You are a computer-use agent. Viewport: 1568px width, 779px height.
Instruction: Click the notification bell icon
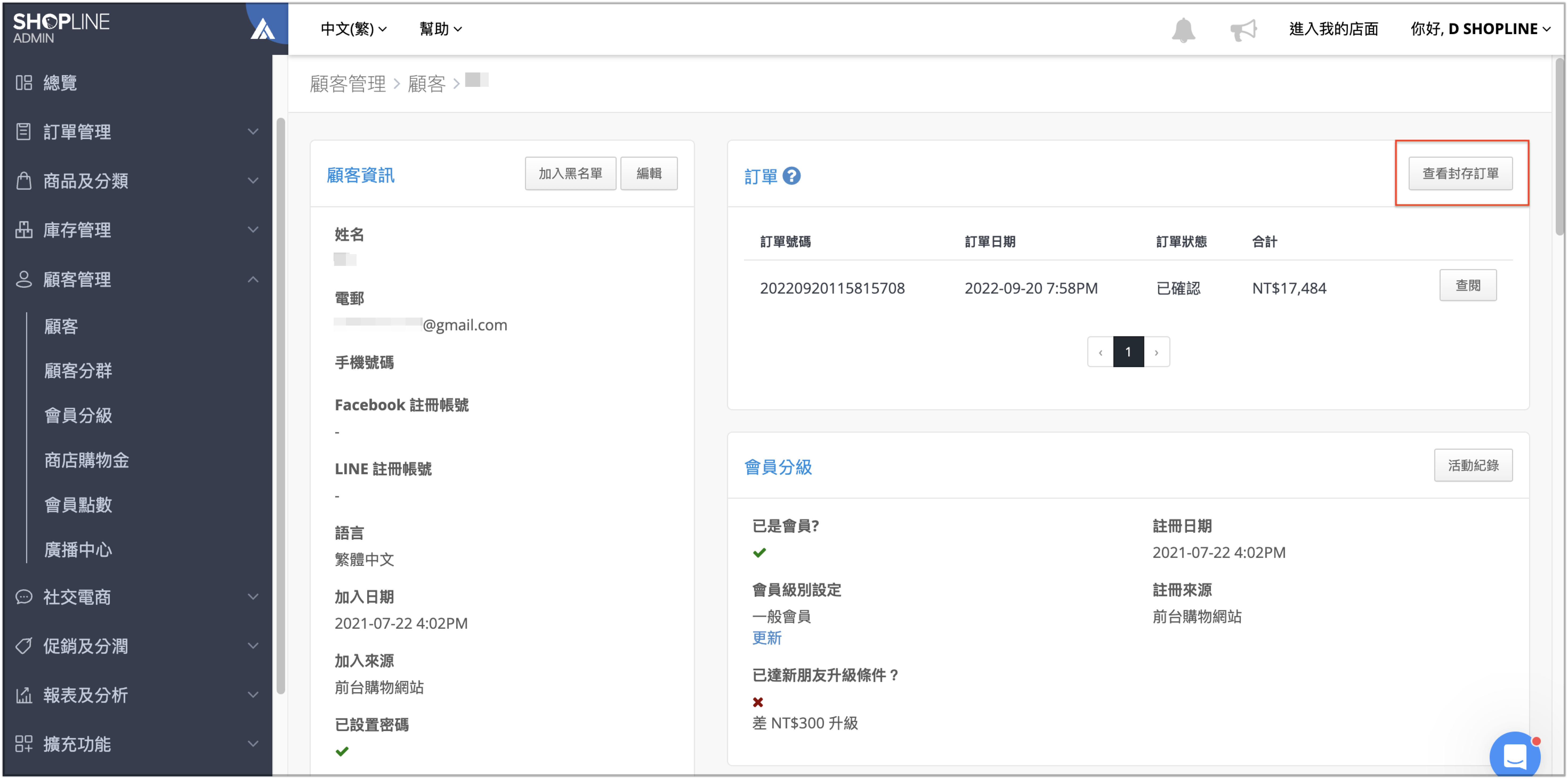coord(1183,29)
